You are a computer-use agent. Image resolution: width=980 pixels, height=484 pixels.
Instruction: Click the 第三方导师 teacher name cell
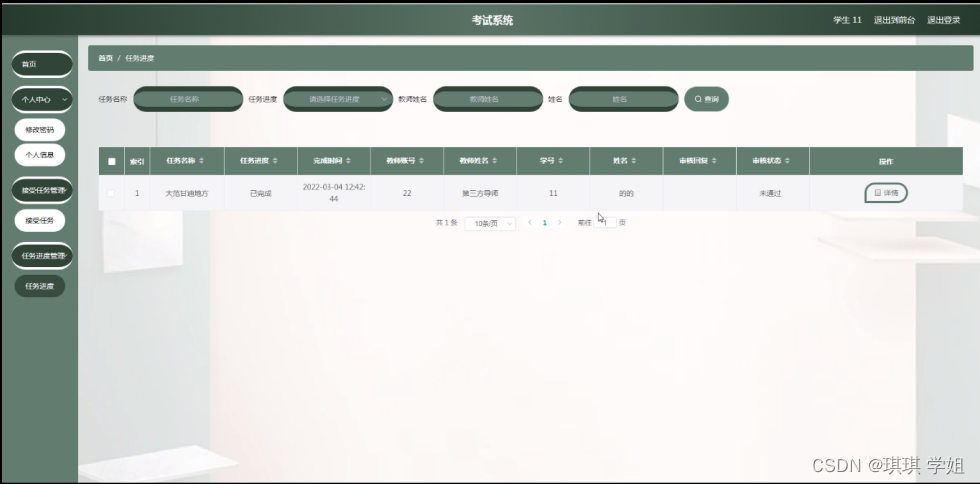tap(480, 193)
